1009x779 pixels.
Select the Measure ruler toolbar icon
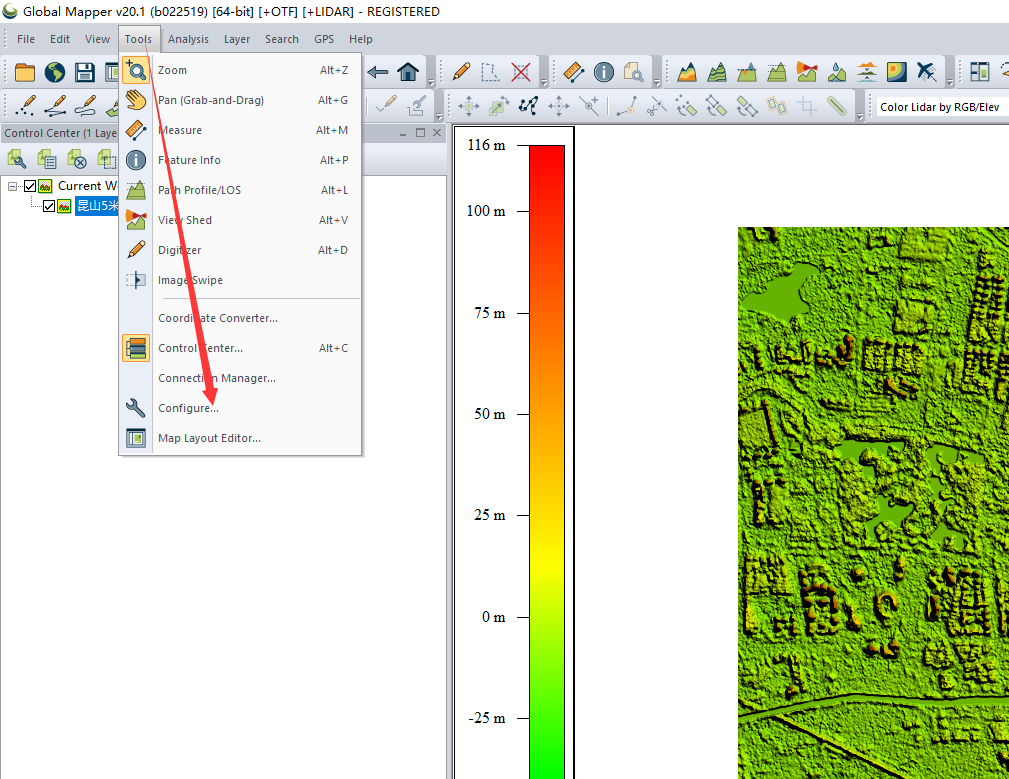[573, 72]
